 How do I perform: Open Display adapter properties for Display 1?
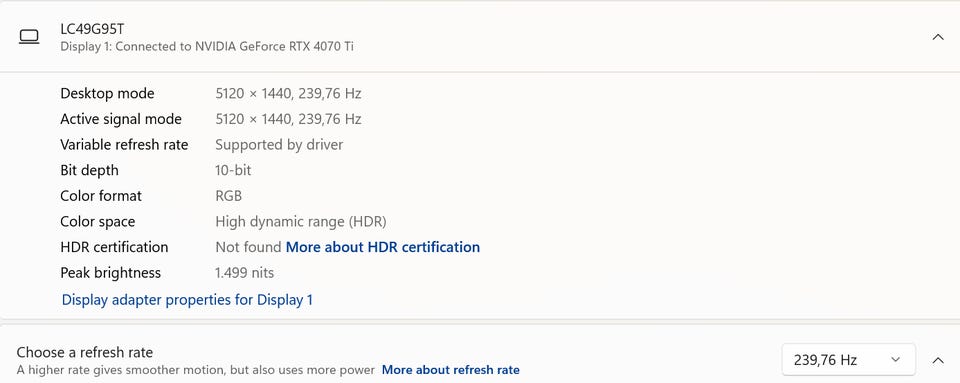click(x=187, y=300)
